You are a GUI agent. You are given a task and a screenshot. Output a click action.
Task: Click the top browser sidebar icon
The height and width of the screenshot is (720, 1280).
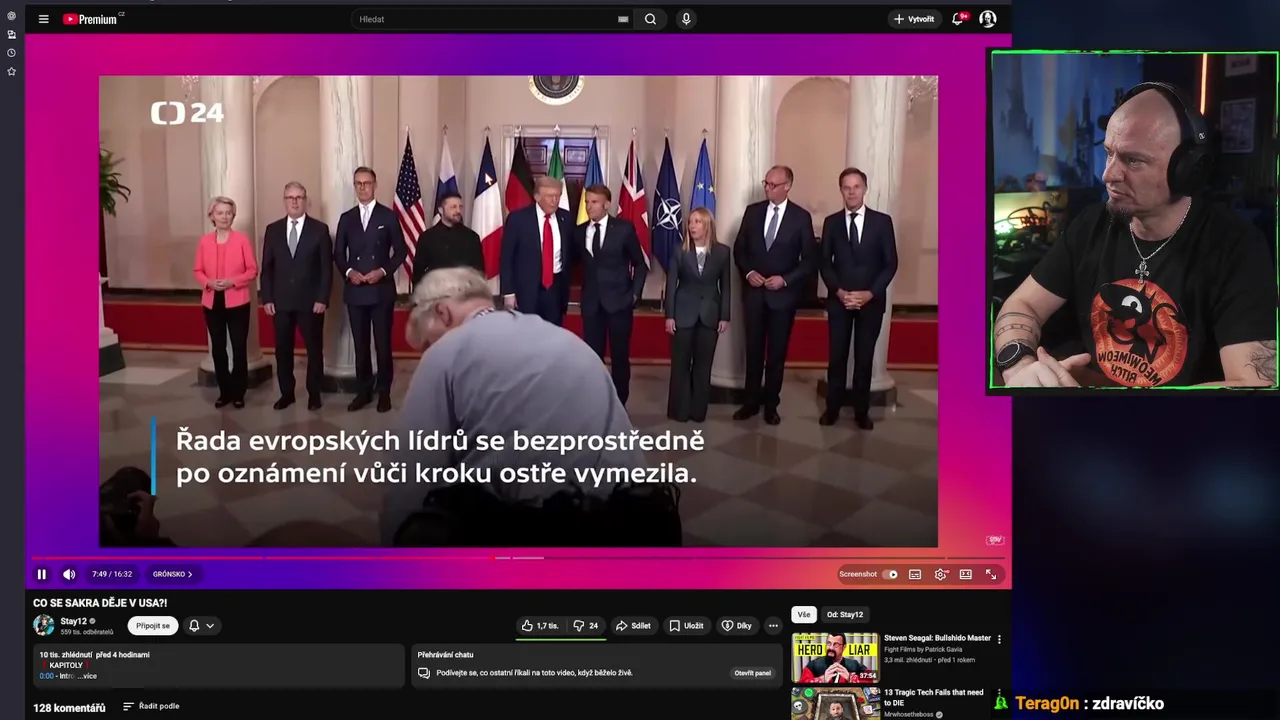click(x=11, y=16)
